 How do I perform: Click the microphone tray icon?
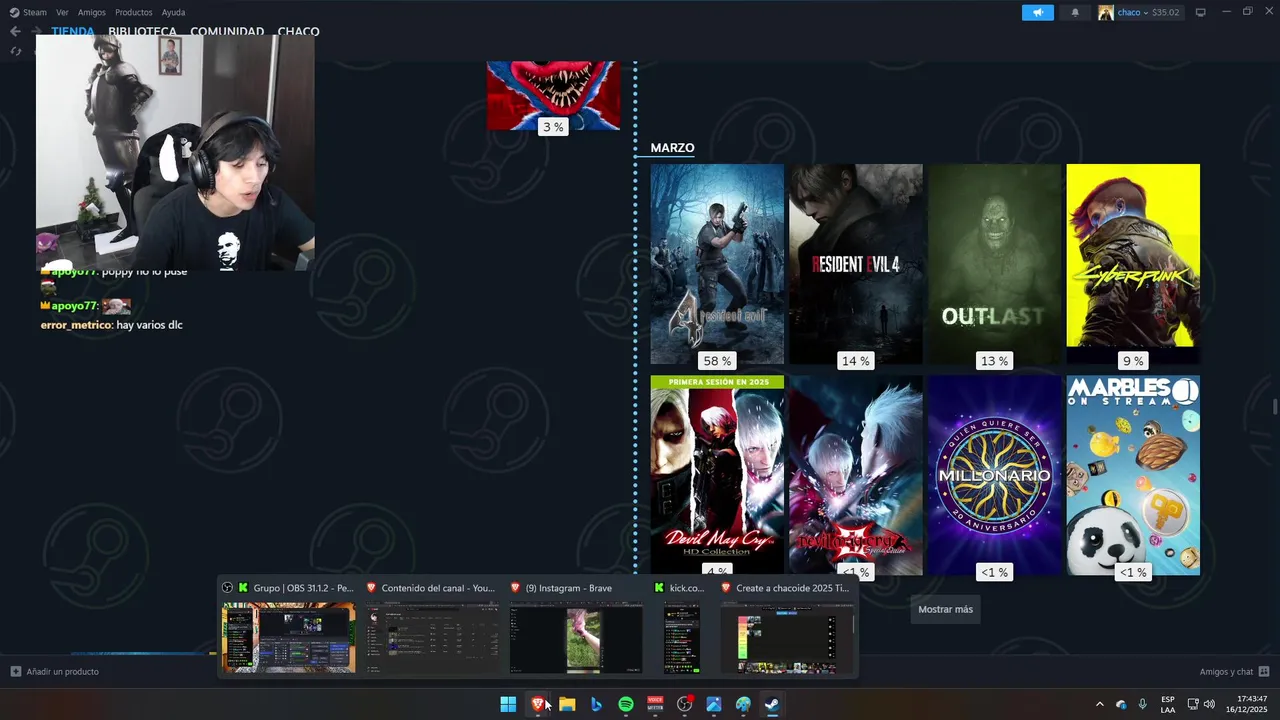tap(1142, 704)
